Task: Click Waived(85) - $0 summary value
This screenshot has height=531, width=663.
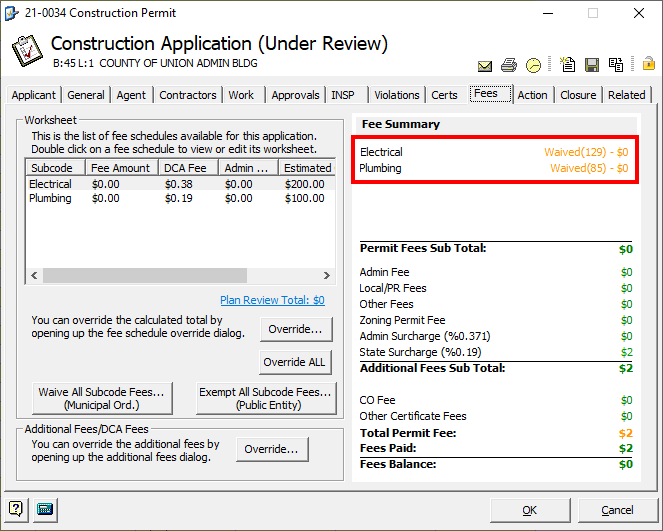Action: click(589, 168)
